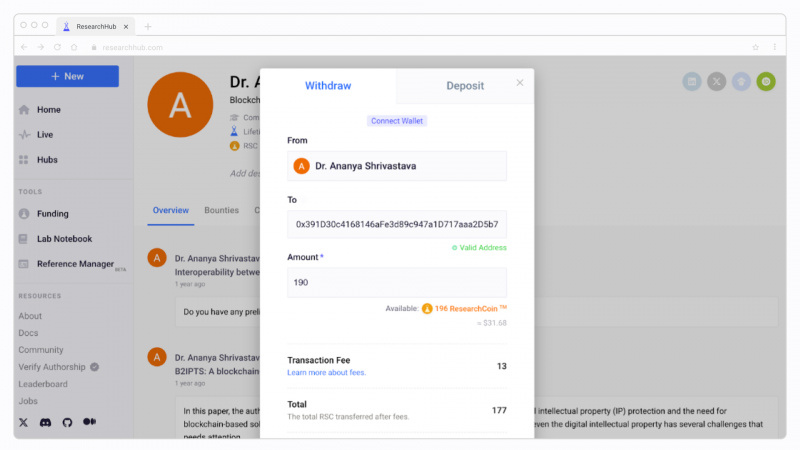Image resolution: width=800 pixels, height=450 pixels.
Task: Bookmark the page with star icon
Action: pos(756,47)
